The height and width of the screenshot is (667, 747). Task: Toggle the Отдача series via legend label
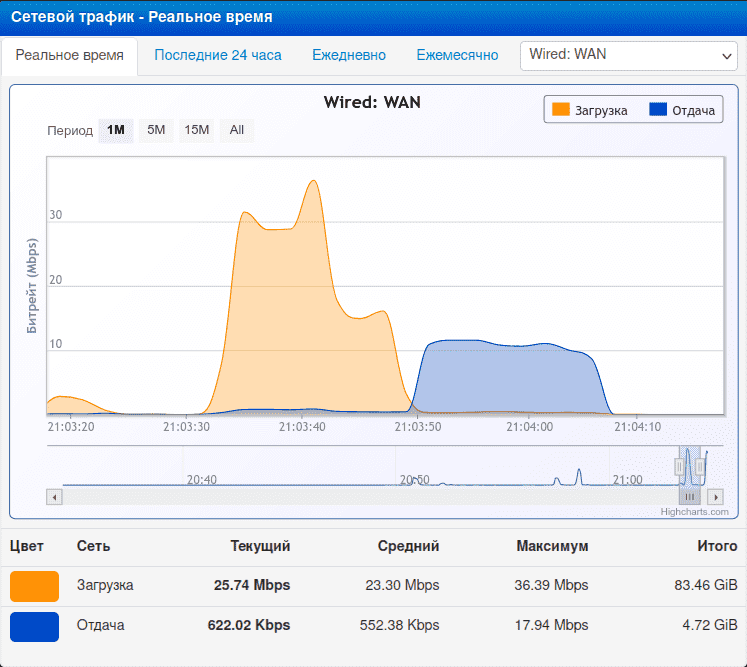[x=693, y=110]
